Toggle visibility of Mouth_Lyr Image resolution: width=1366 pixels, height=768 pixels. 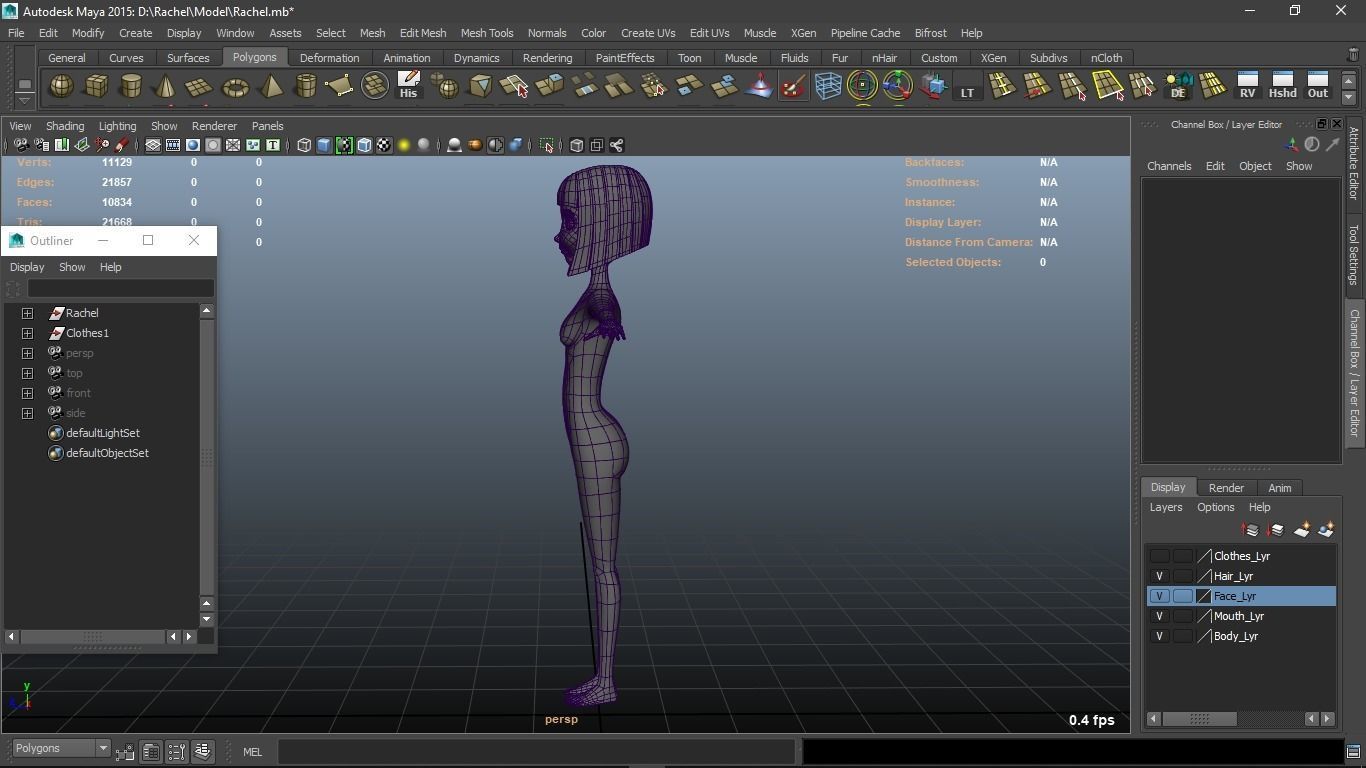(1159, 616)
